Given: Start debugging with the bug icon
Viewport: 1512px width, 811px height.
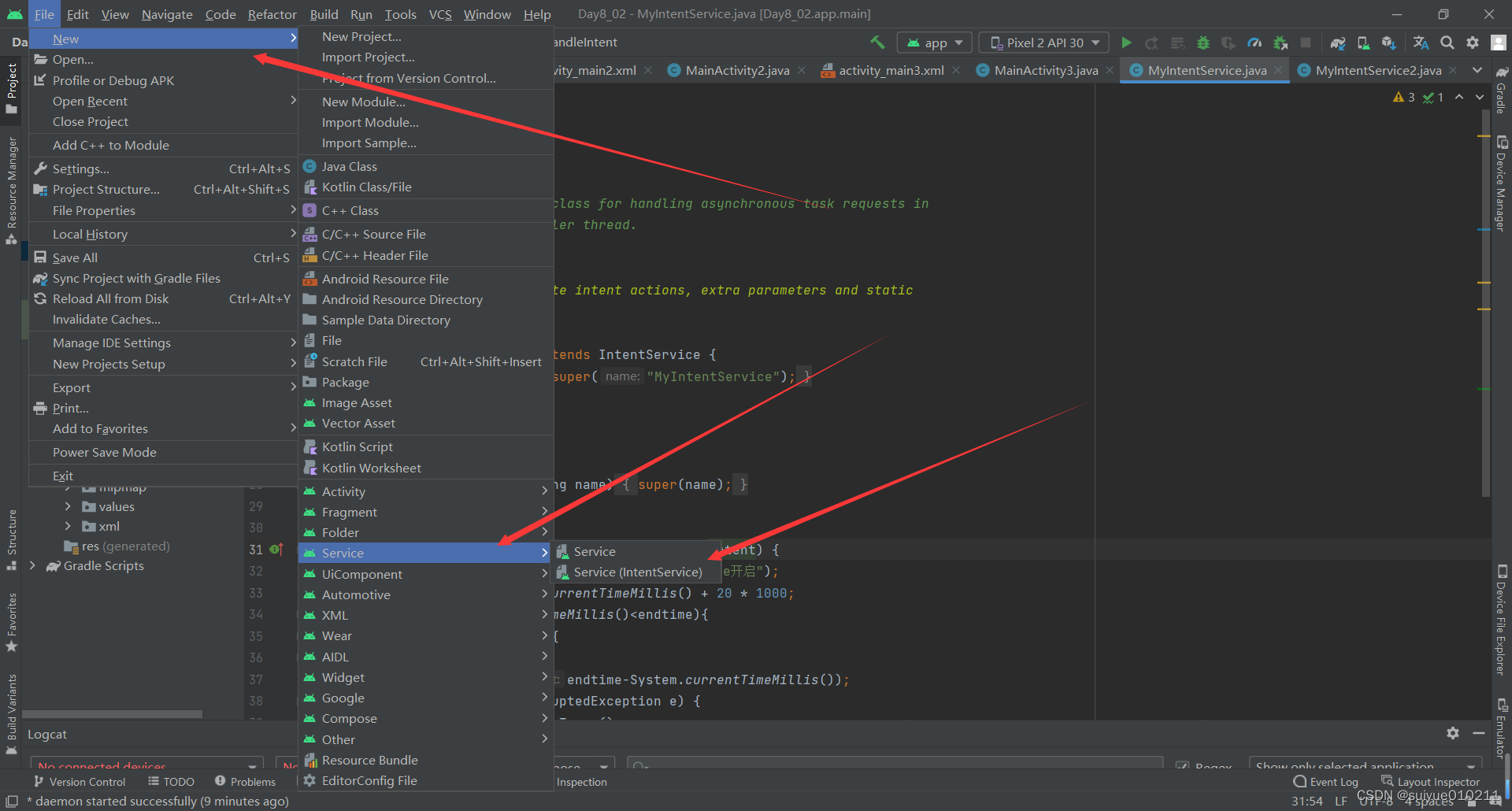Looking at the screenshot, I should 1203,43.
